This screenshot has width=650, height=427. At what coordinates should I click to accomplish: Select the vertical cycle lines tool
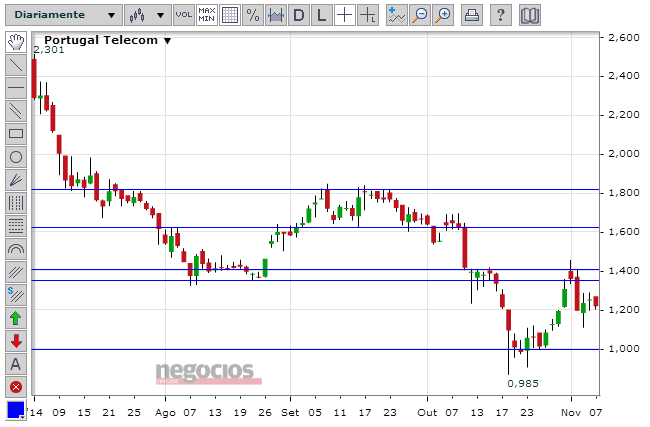click(16, 203)
